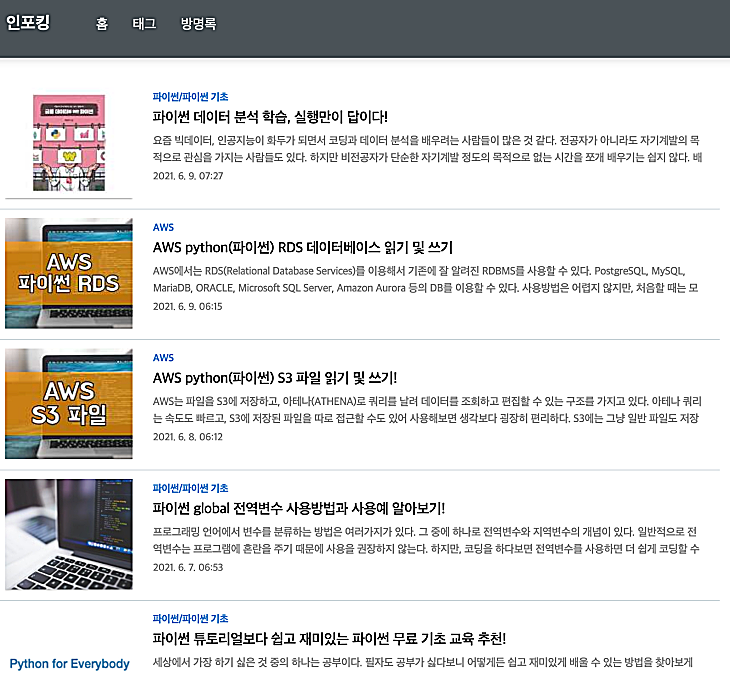Click the AWS 파이썬 RDS thumbnail
Viewport: 730px width, 674px height.
(x=69, y=273)
